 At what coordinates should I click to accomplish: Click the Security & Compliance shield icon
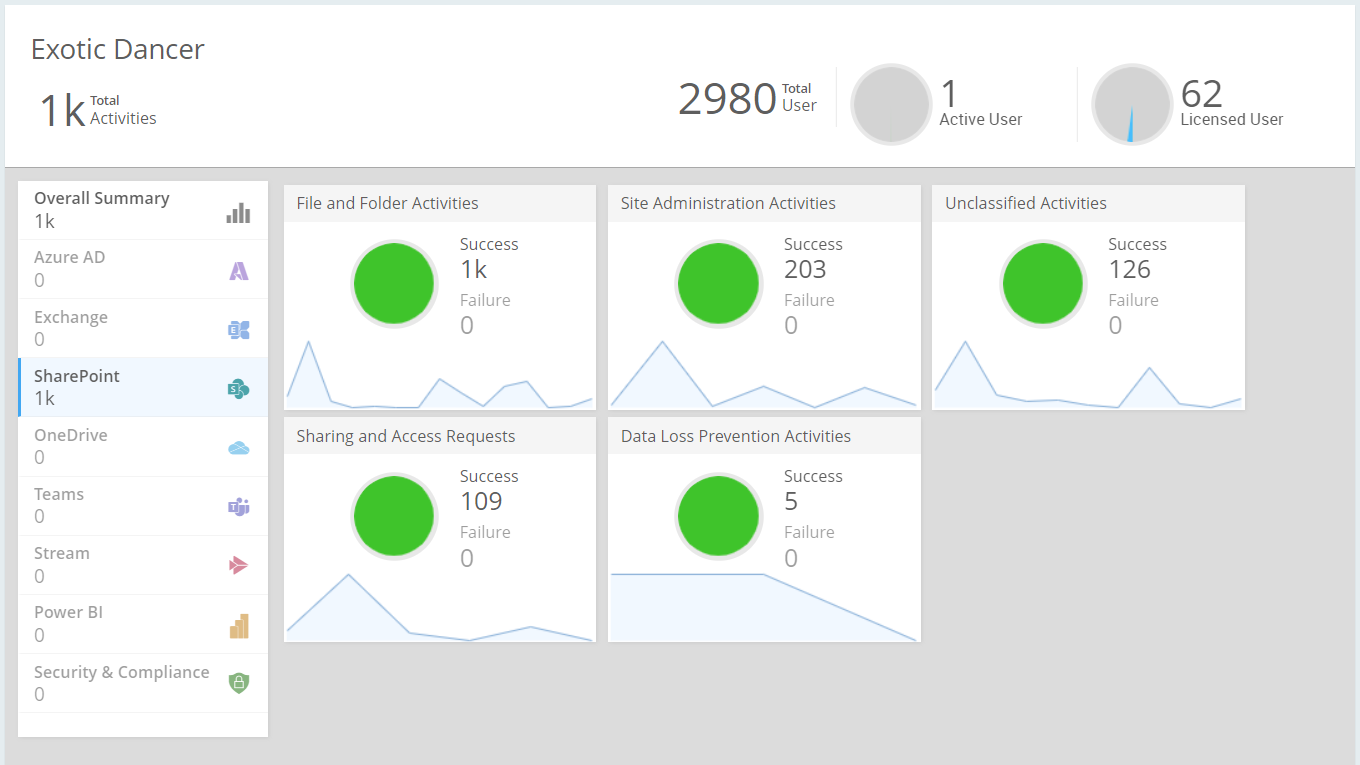238,683
